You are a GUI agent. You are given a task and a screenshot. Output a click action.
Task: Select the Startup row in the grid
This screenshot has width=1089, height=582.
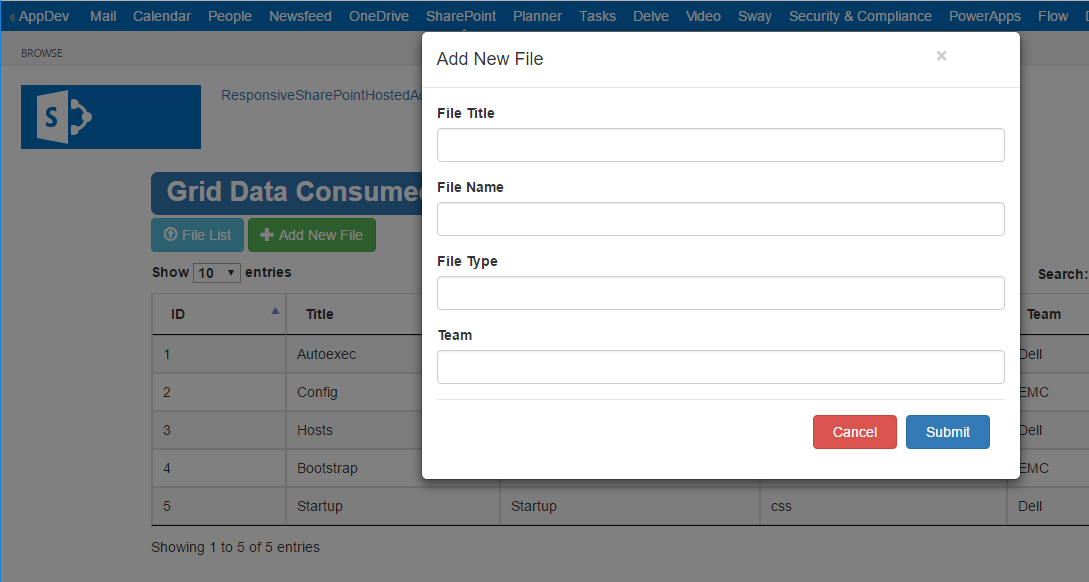[320, 506]
